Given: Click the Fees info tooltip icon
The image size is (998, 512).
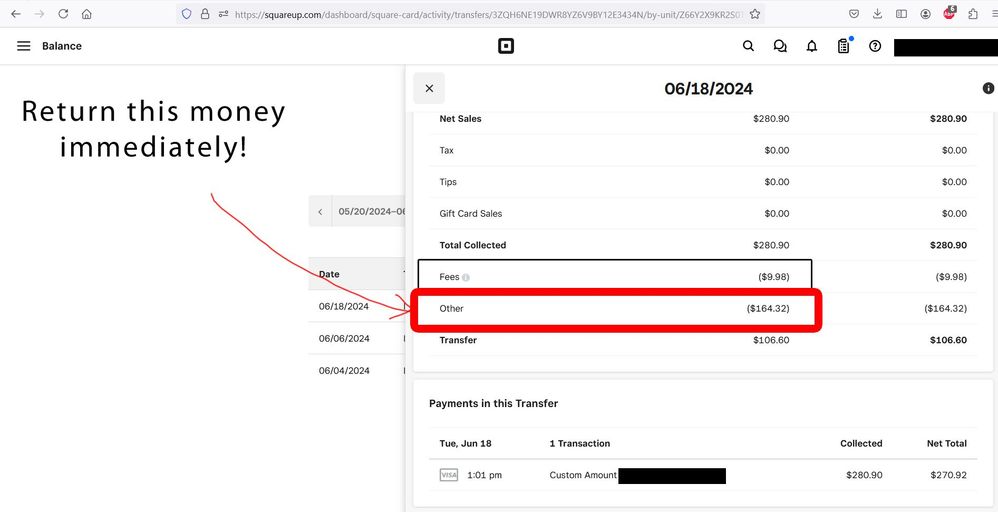Looking at the screenshot, I should (x=466, y=277).
